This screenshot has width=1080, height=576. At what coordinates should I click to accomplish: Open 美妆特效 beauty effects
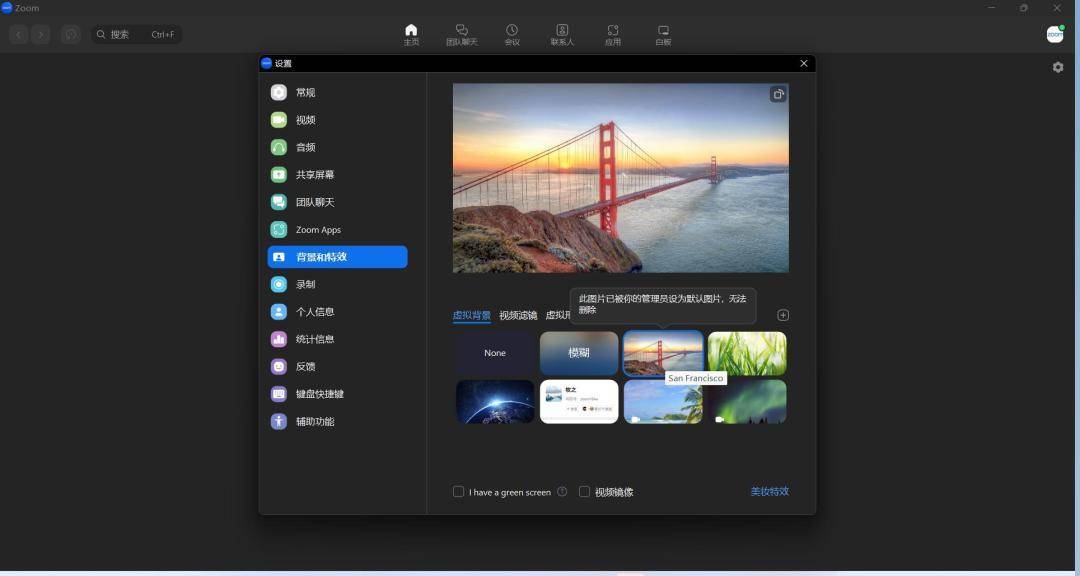[768, 491]
